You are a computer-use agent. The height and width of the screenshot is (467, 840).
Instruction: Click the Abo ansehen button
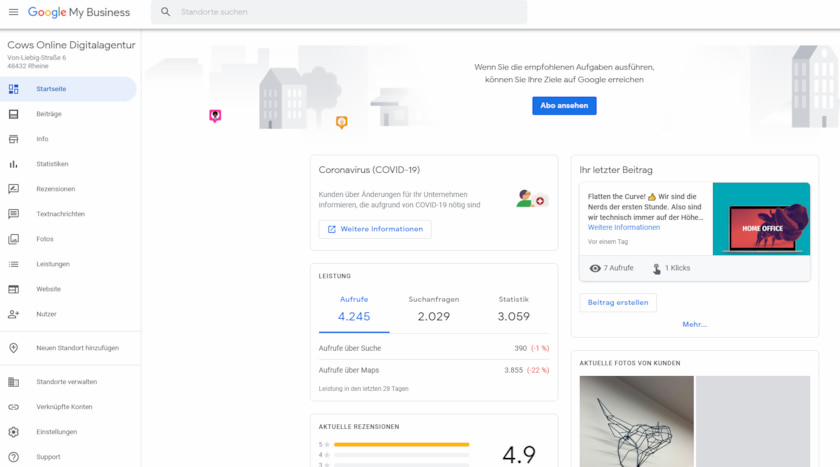(x=564, y=106)
